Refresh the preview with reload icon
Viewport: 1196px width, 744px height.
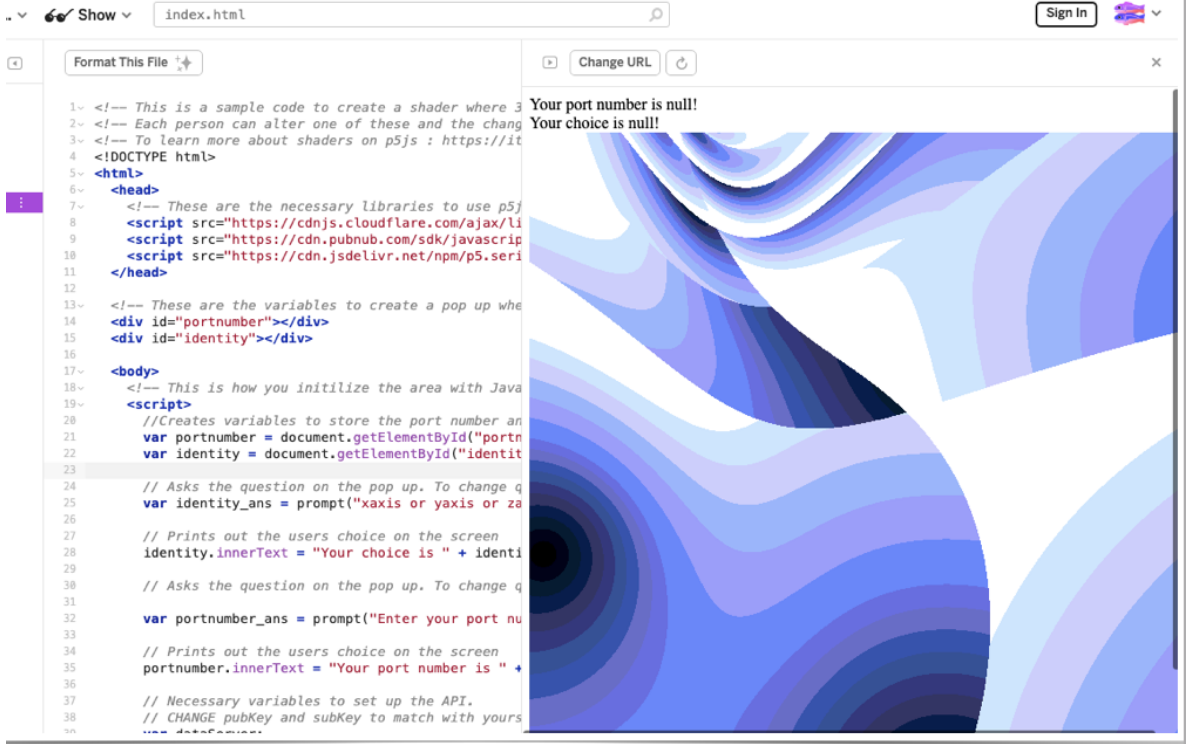point(681,63)
